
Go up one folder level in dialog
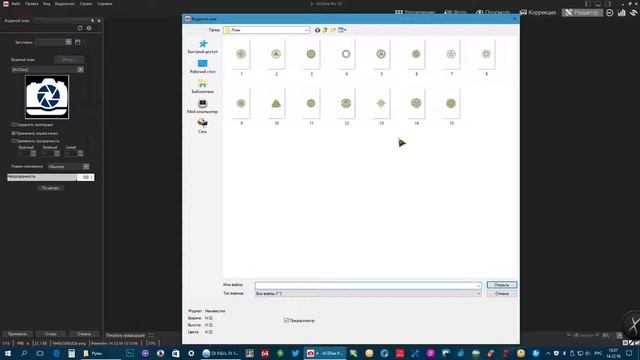pyautogui.click(x=325, y=30)
